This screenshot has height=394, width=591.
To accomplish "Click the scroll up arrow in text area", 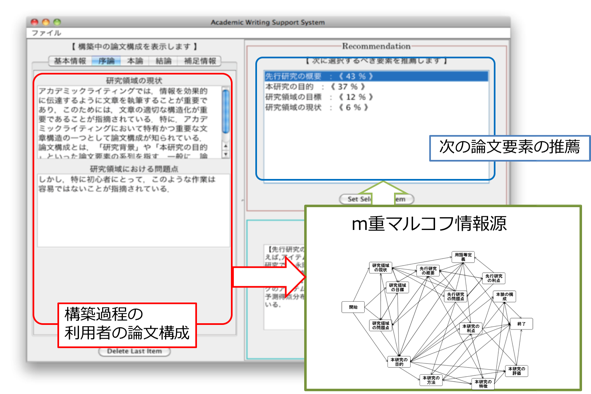I will click(x=226, y=146).
